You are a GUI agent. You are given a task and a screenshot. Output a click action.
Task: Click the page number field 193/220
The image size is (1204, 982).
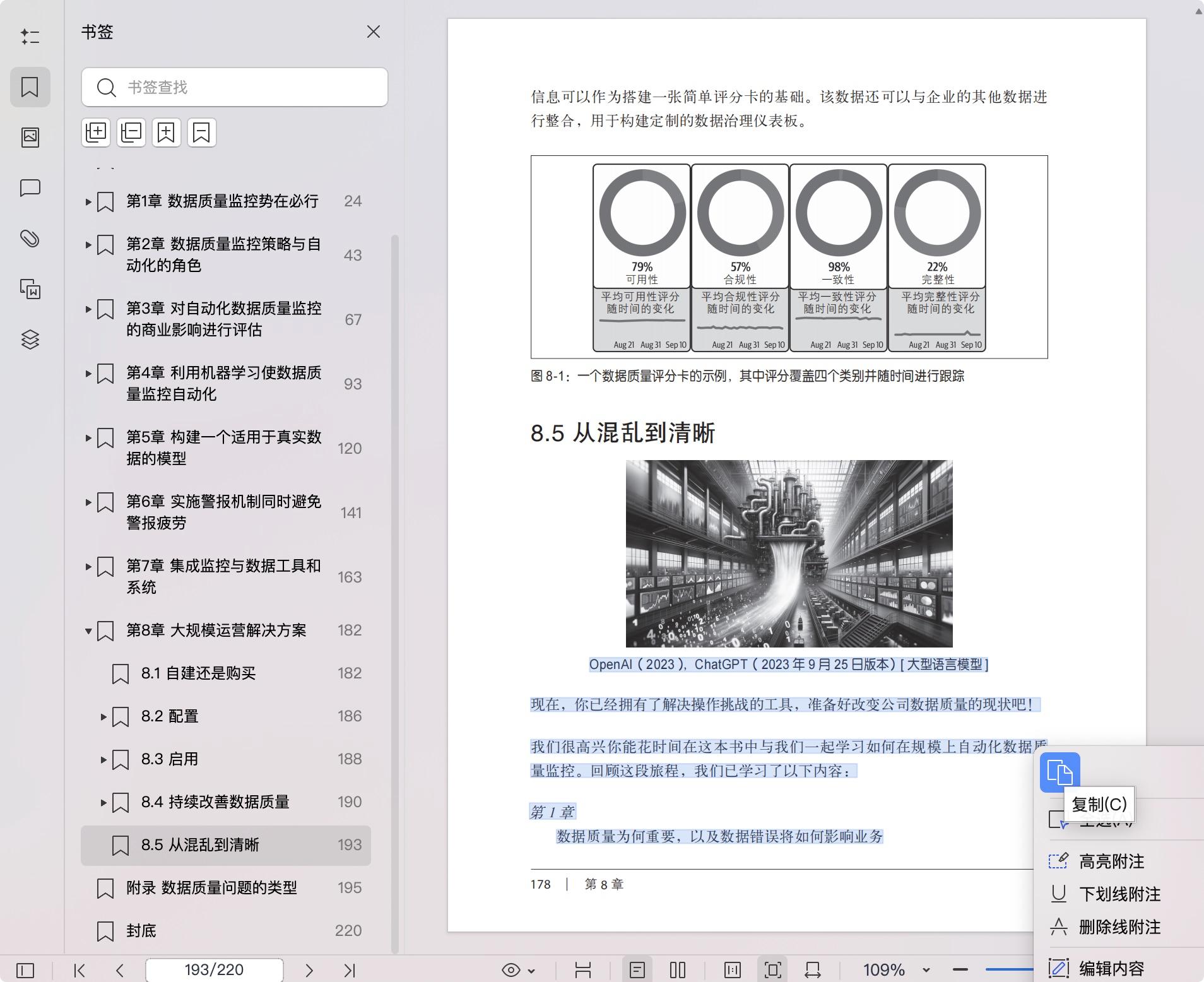214,970
